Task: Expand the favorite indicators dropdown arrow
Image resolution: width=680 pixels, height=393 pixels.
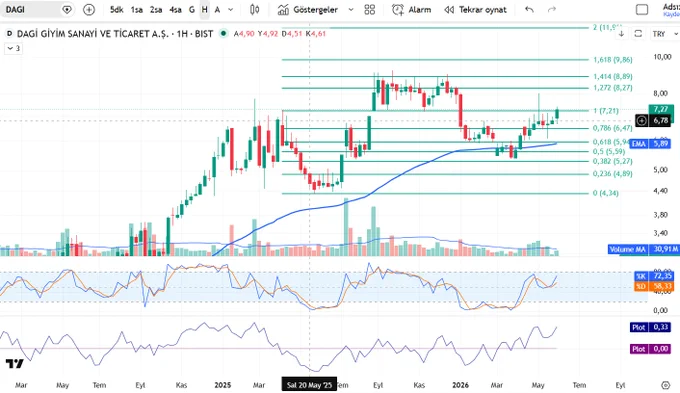Action: (351, 10)
